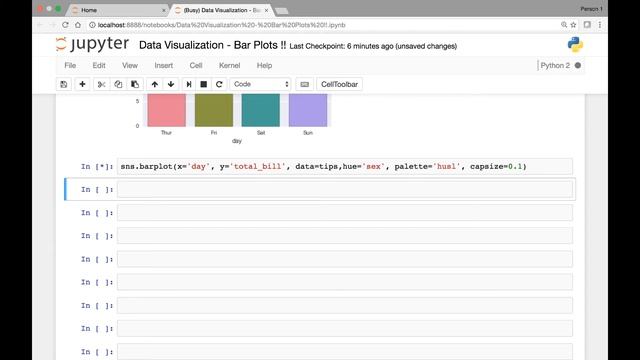This screenshot has width=640, height=360.
Task: Open the Insert menu
Action: click(163, 65)
